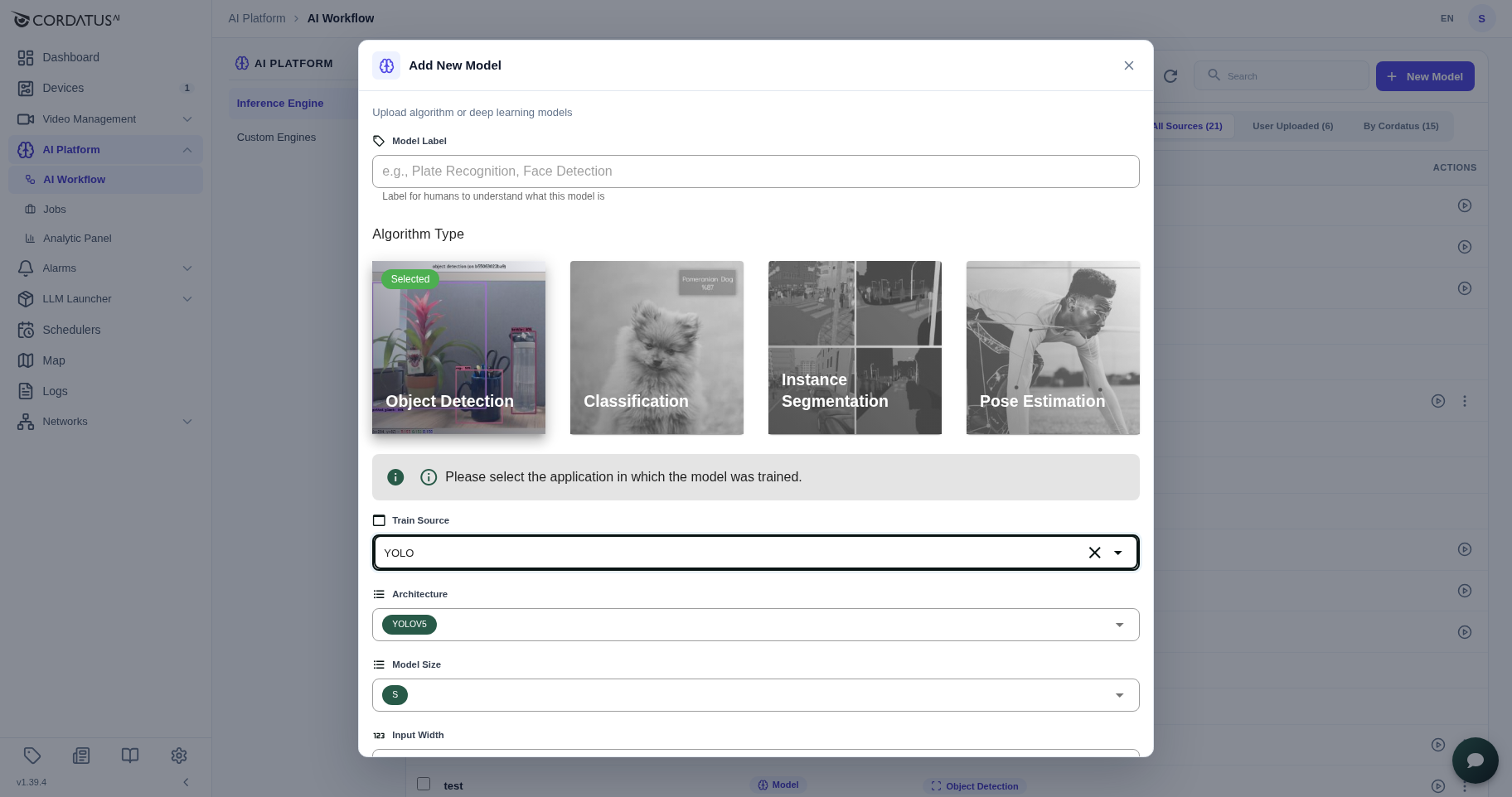Expand the Video Management menu
The width and height of the screenshot is (1512, 797).
point(105,119)
